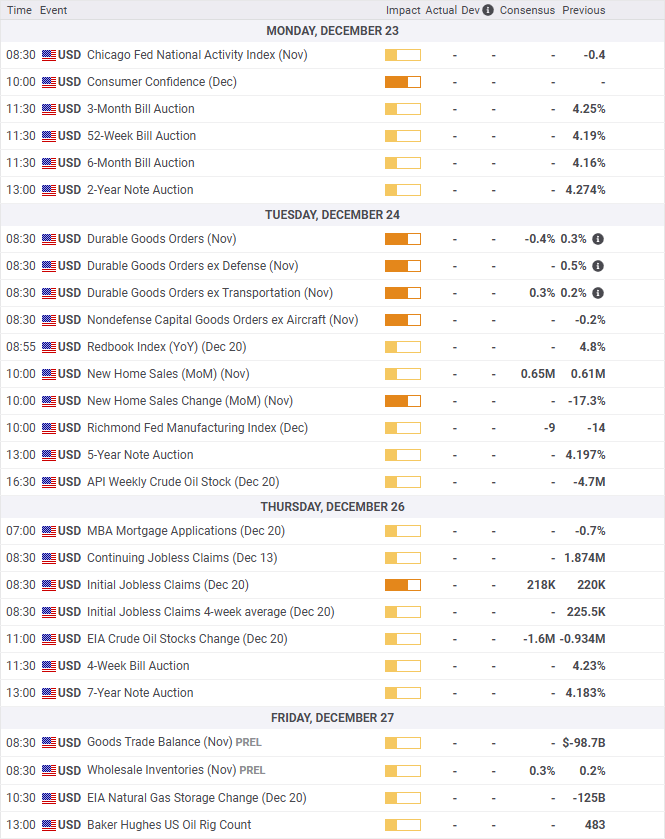Click the Monday, December 23 date header
665x839 pixels.
(332, 31)
